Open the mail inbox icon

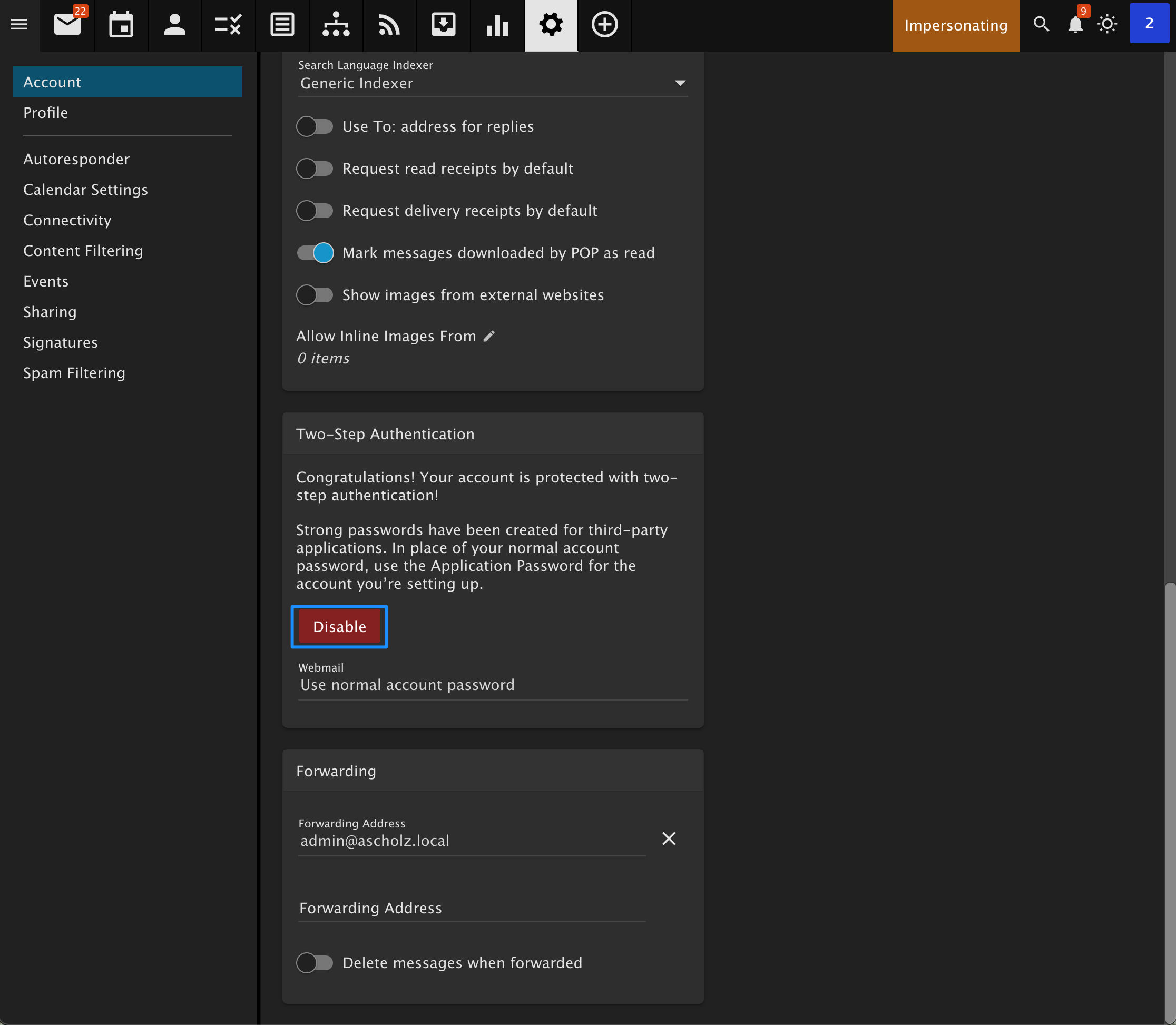(x=67, y=25)
